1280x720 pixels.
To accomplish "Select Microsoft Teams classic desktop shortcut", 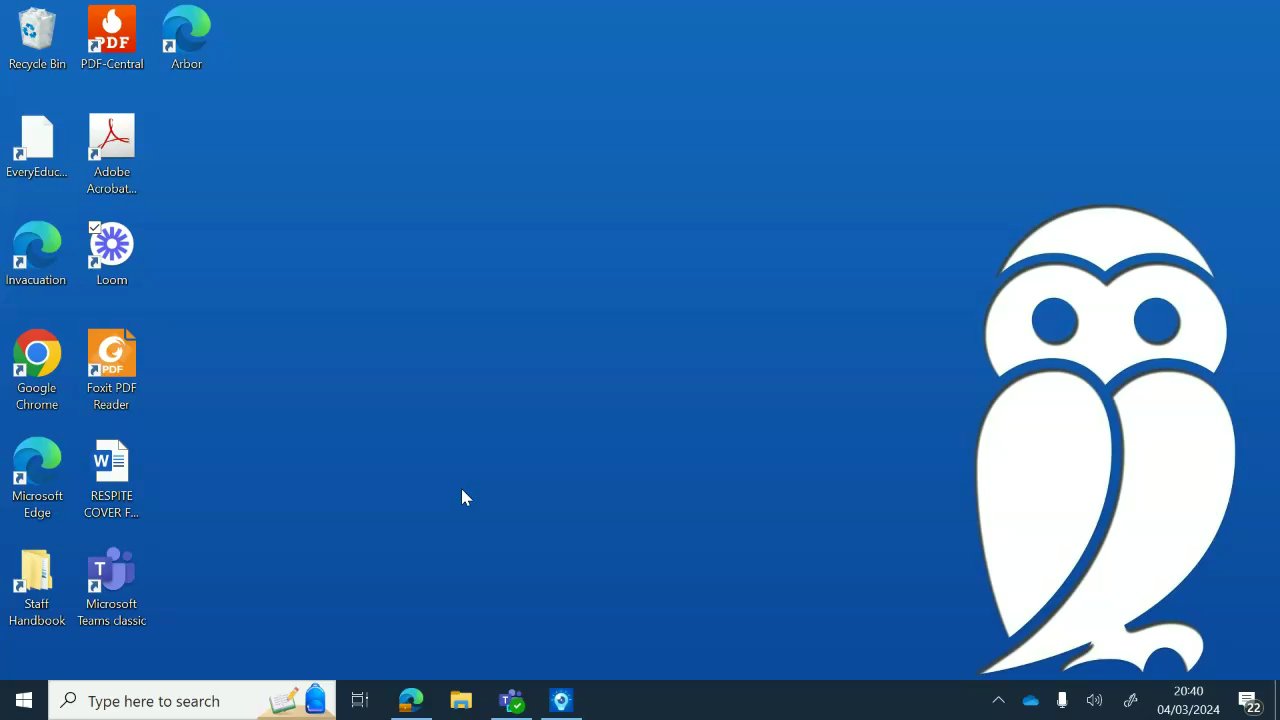I will (112, 588).
